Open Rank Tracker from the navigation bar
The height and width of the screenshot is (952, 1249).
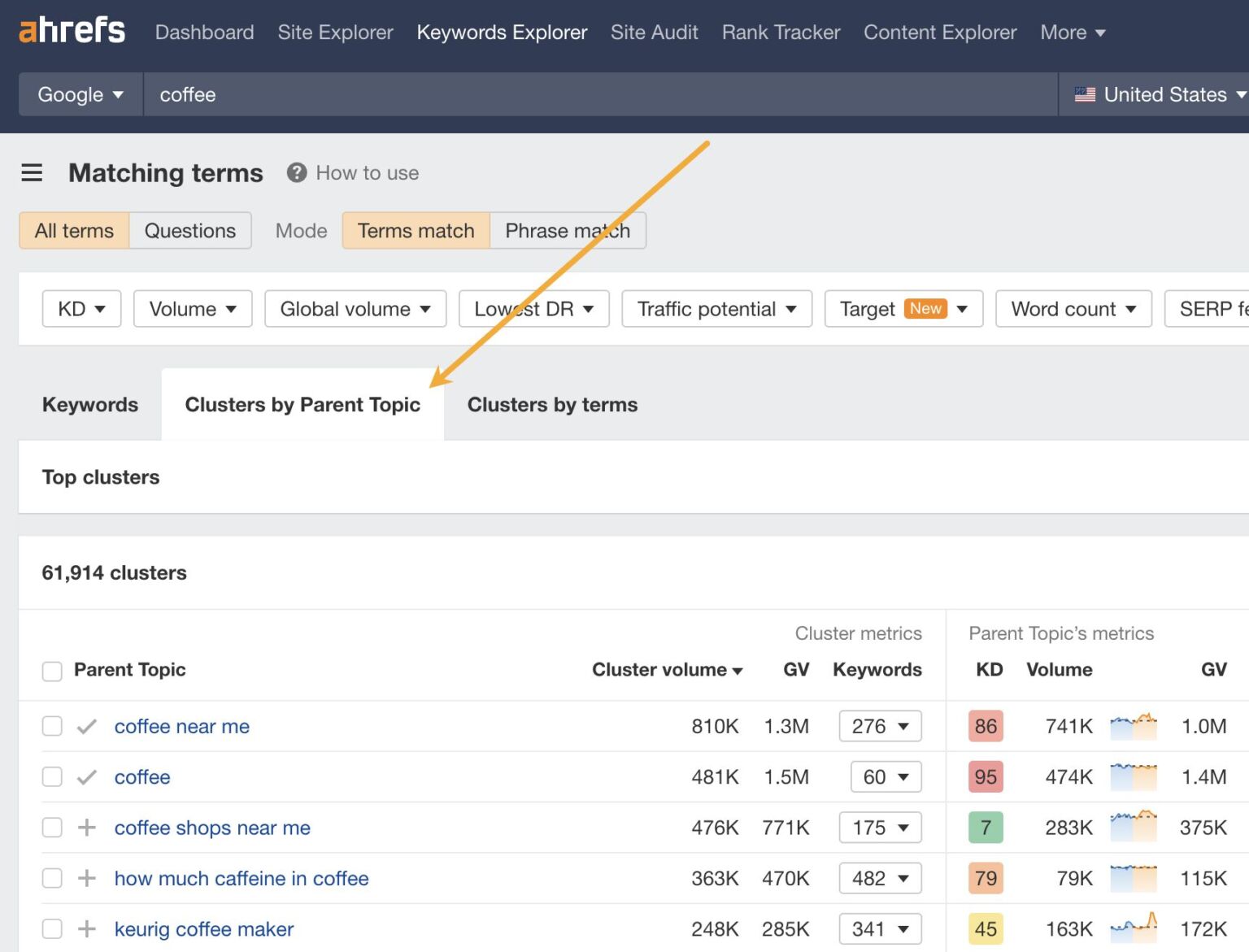780,33
